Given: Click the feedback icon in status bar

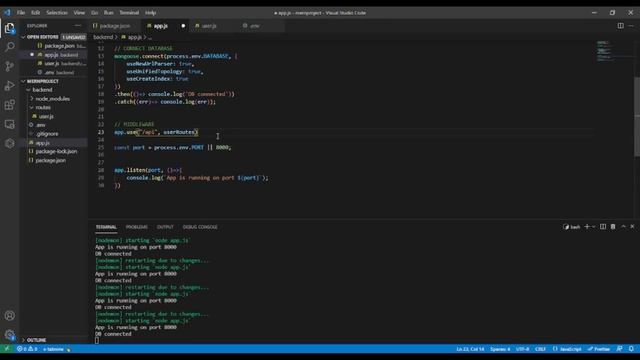Looking at the screenshot, I should [620, 349].
